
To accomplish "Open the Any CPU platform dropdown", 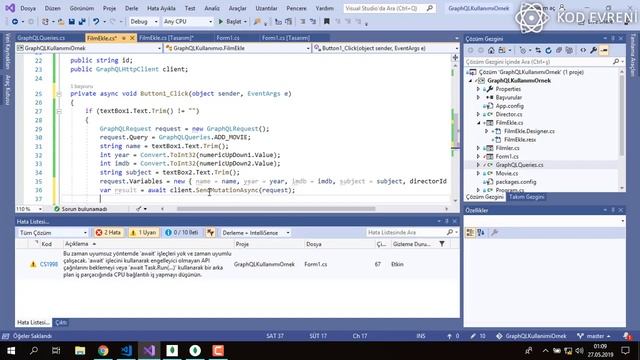I will pos(187,22).
